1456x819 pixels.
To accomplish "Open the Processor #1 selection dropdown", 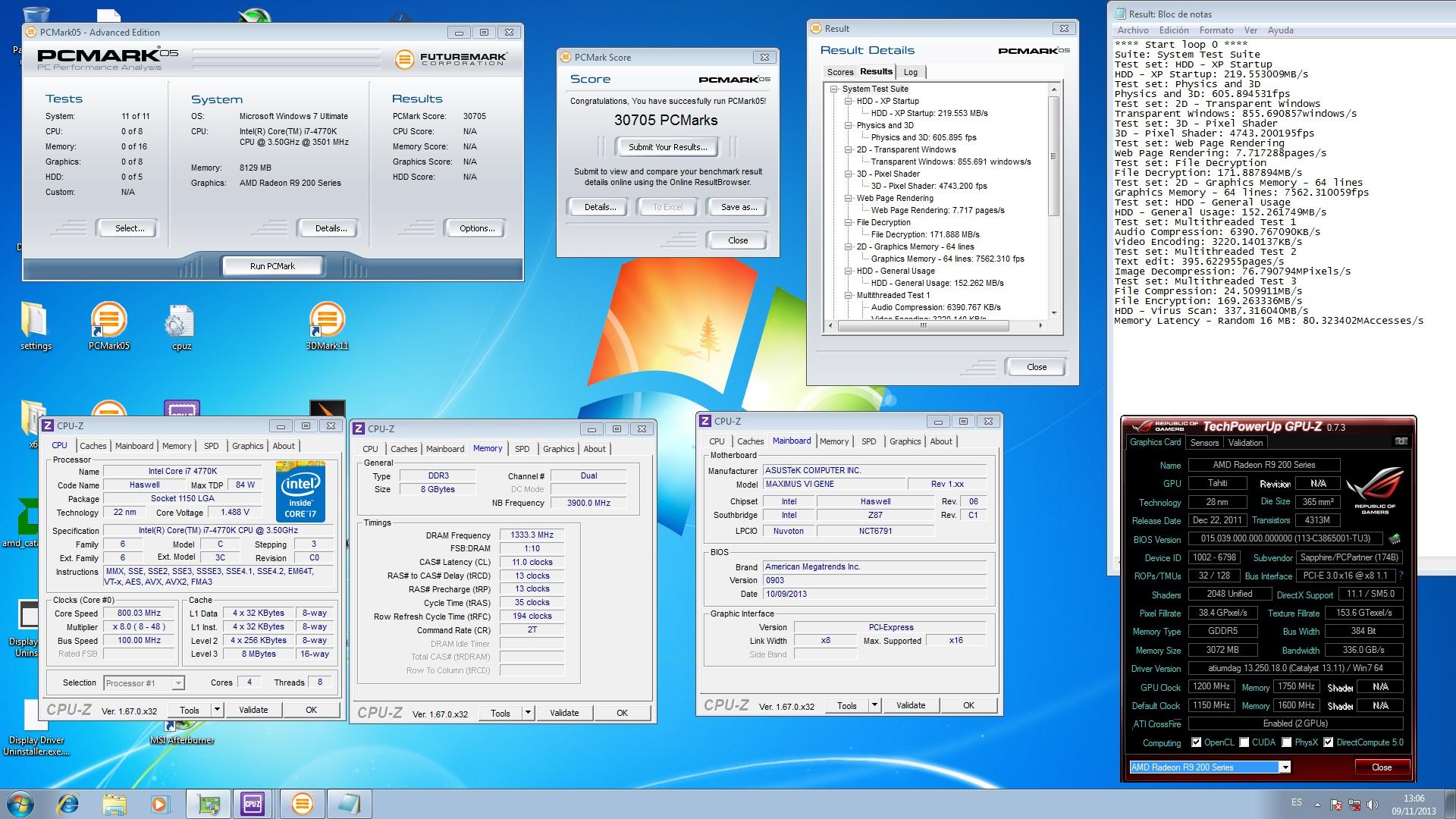I will (177, 683).
